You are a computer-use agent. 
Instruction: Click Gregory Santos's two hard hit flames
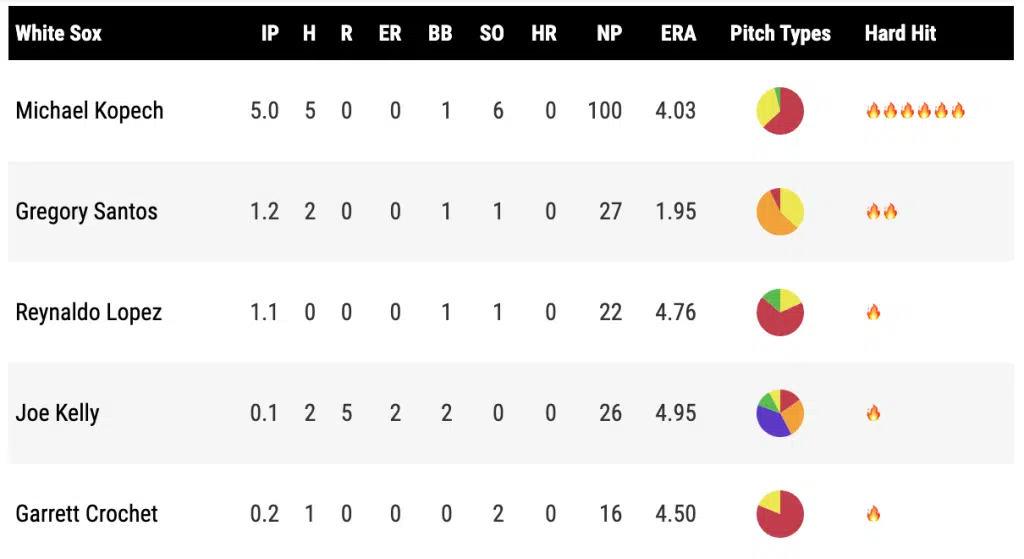pos(881,212)
